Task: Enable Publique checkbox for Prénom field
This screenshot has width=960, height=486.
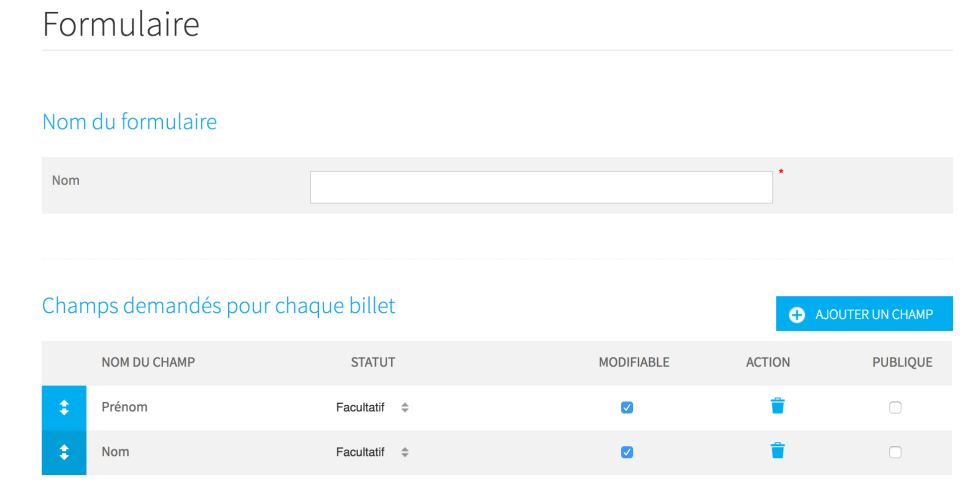Action: tap(895, 408)
